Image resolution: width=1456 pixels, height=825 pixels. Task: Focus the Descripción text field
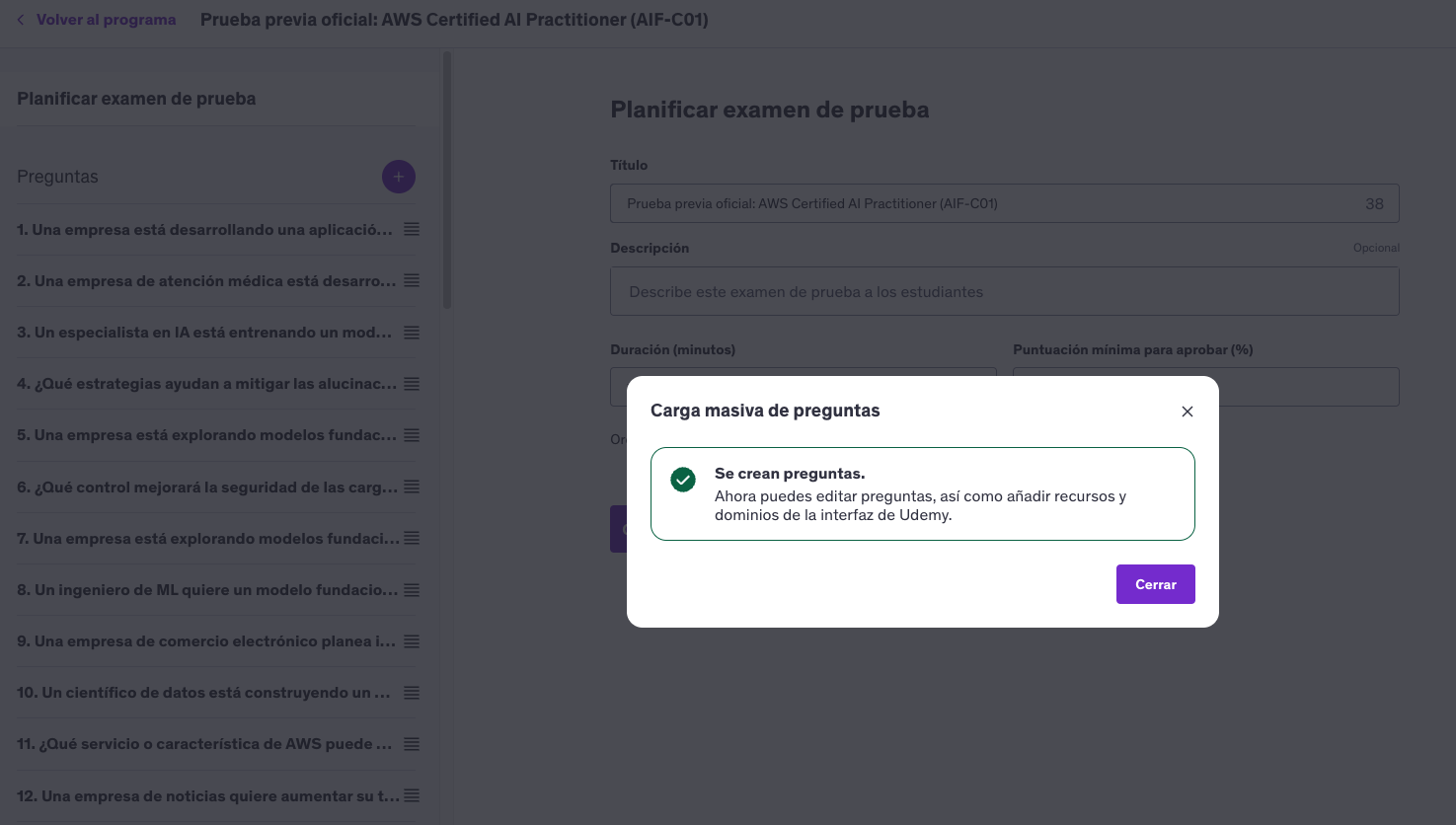pos(1004,292)
